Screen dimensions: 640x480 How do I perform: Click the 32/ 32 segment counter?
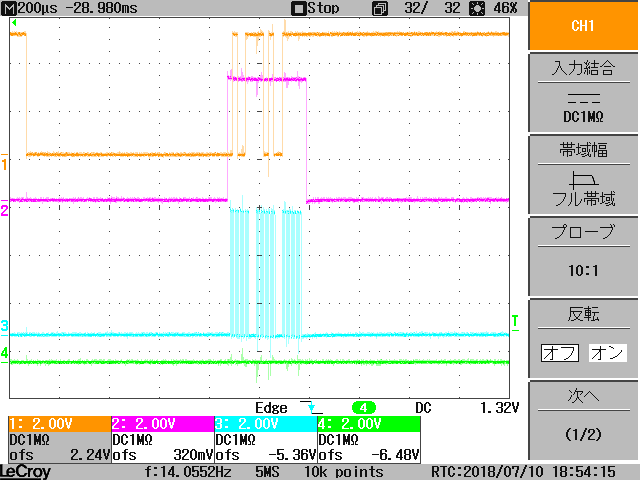click(x=432, y=8)
